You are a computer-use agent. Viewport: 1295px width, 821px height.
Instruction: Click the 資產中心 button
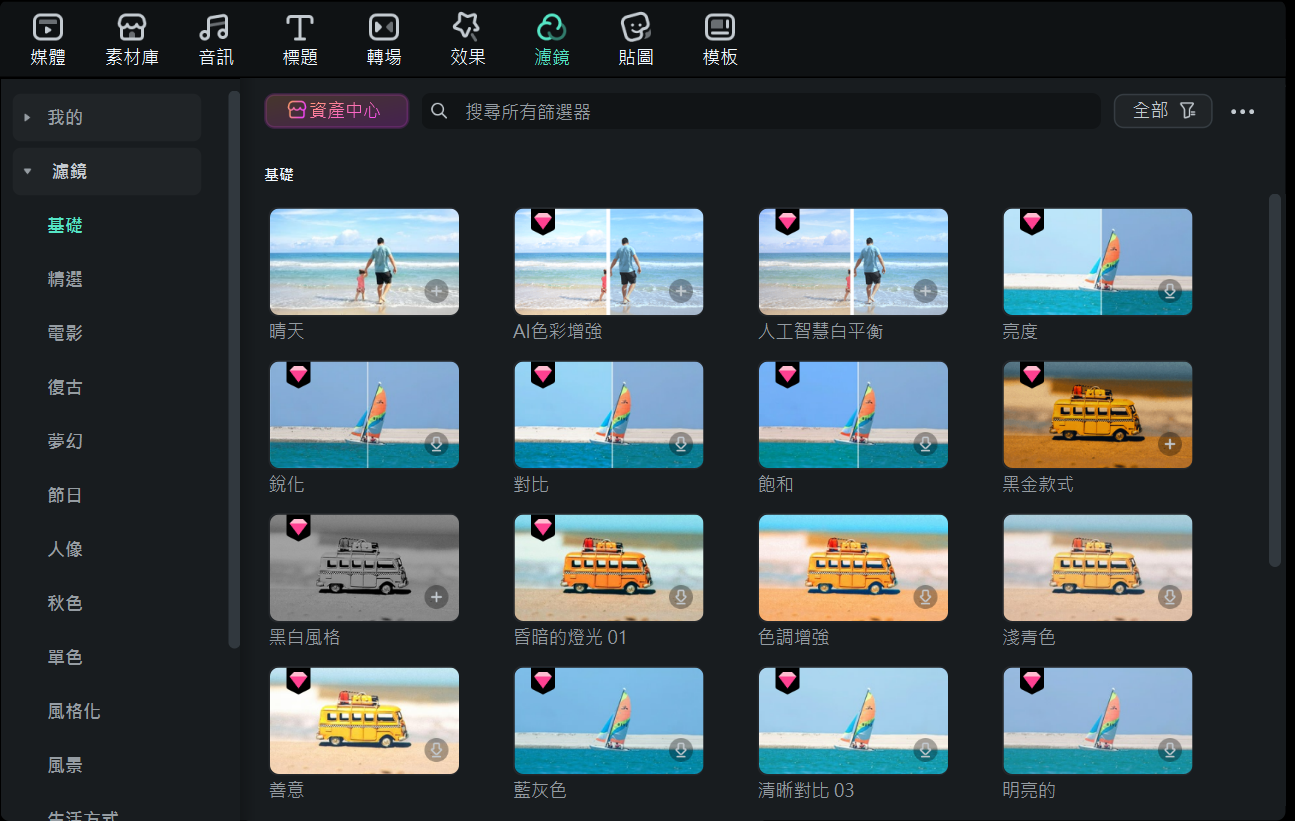click(336, 111)
